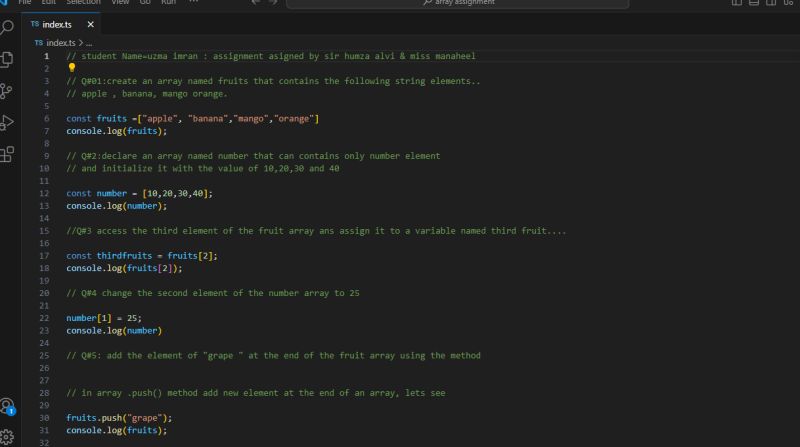
Task: Open the Go menu
Action: point(145,3)
